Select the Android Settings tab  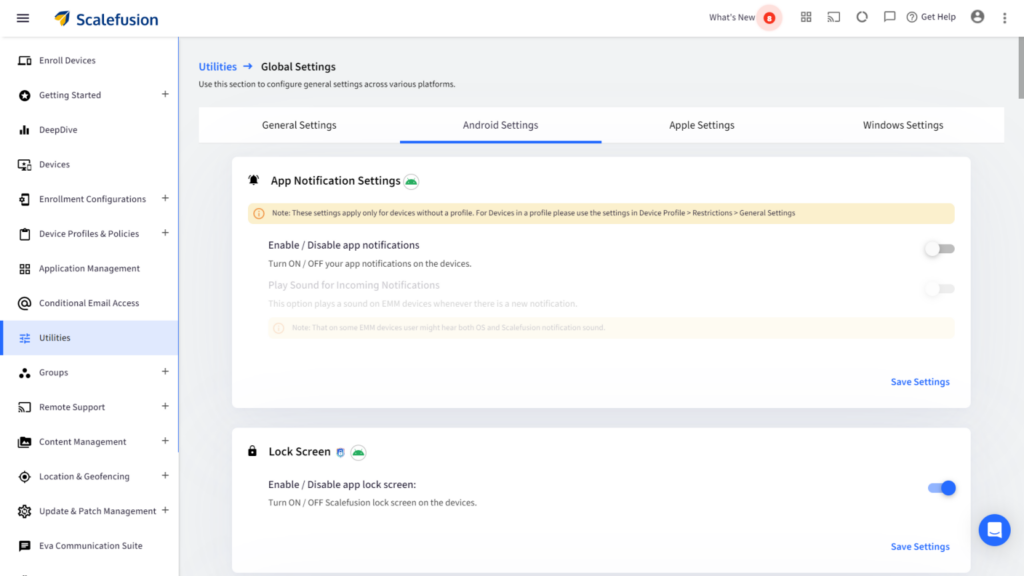(x=500, y=125)
